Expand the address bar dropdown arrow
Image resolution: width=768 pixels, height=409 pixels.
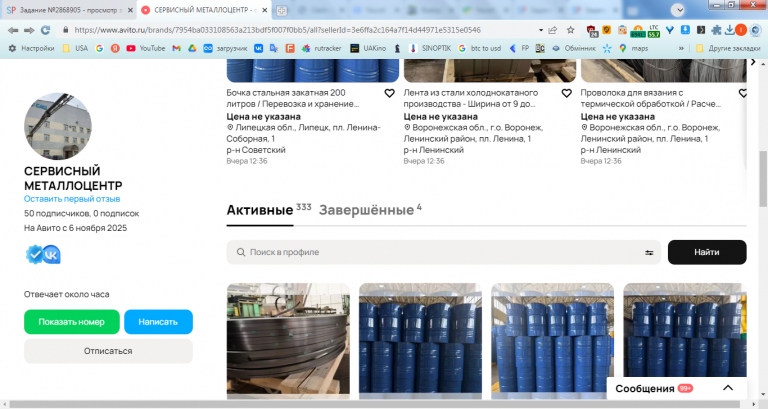tap(541, 30)
